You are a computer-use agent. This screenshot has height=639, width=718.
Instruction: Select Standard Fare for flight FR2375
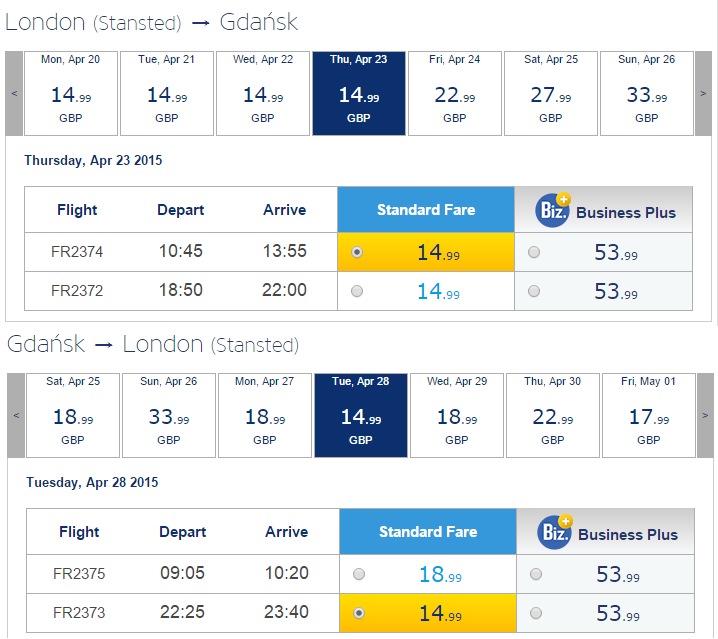pos(359,574)
